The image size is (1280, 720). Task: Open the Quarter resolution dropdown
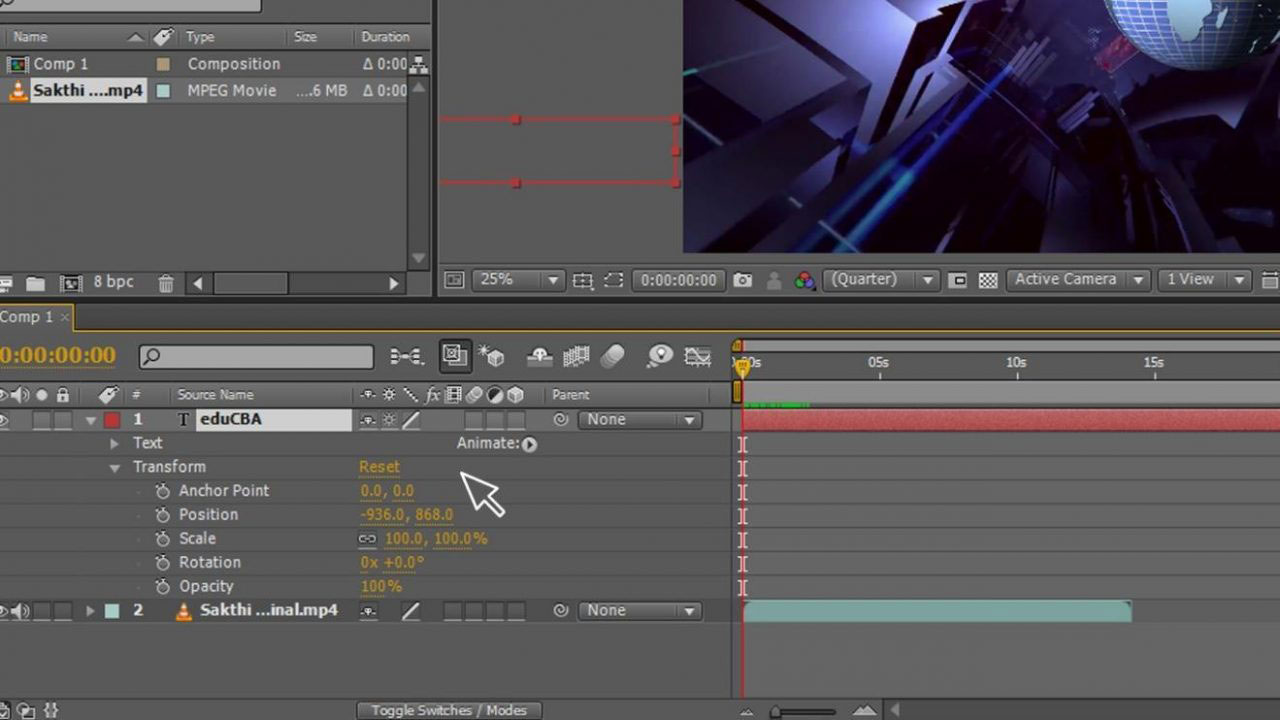tap(880, 280)
